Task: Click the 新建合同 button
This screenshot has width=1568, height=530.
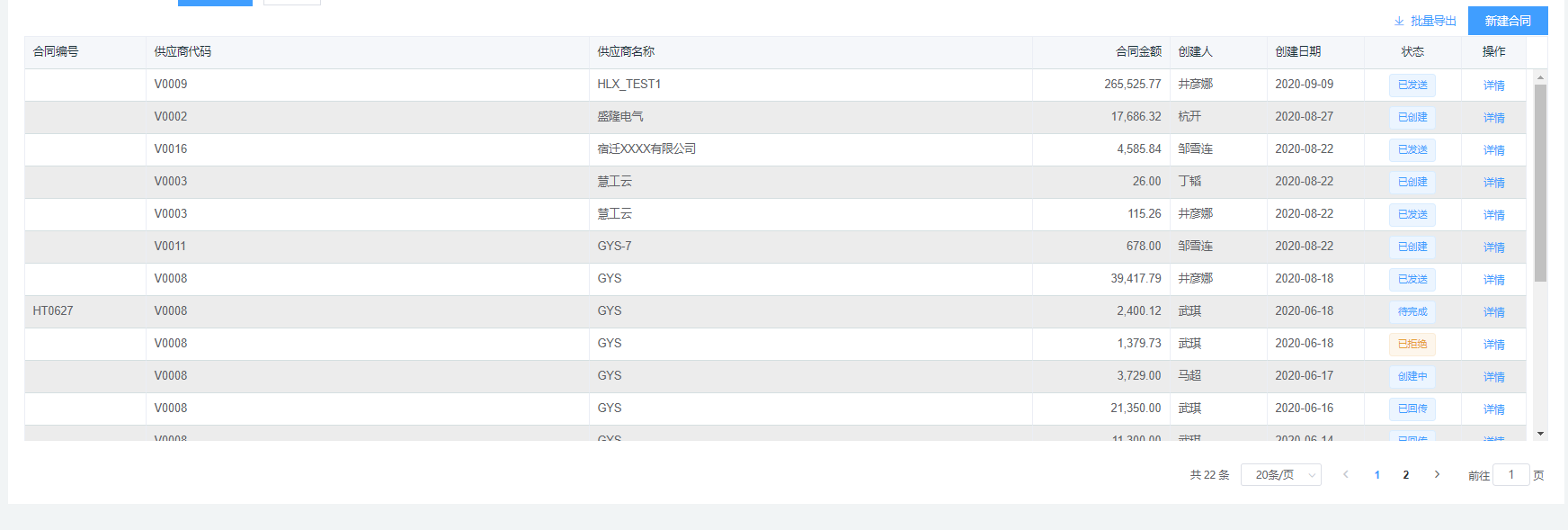Action: 1508,21
